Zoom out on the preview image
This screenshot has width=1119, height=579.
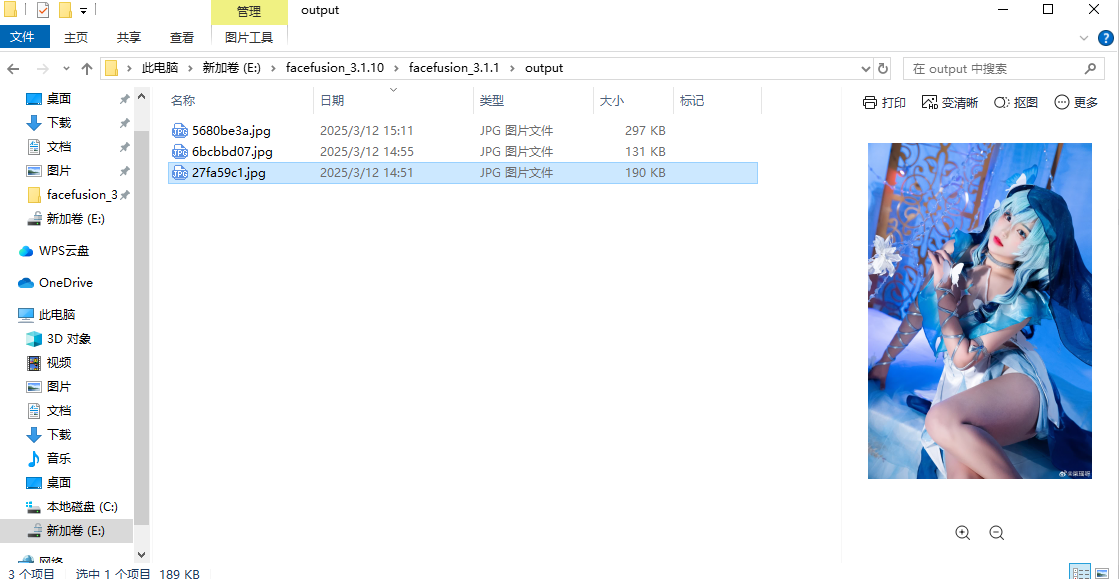(997, 533)
